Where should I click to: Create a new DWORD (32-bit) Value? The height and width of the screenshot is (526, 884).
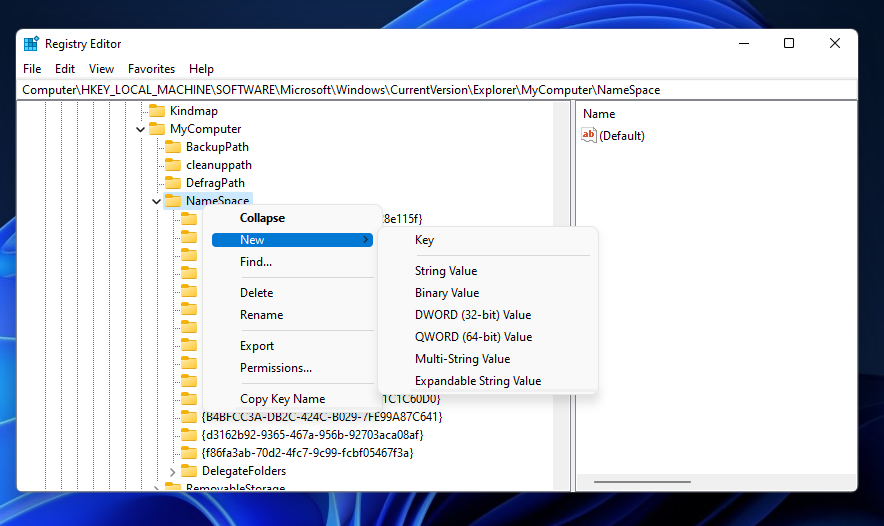click(x=488, y=315)
